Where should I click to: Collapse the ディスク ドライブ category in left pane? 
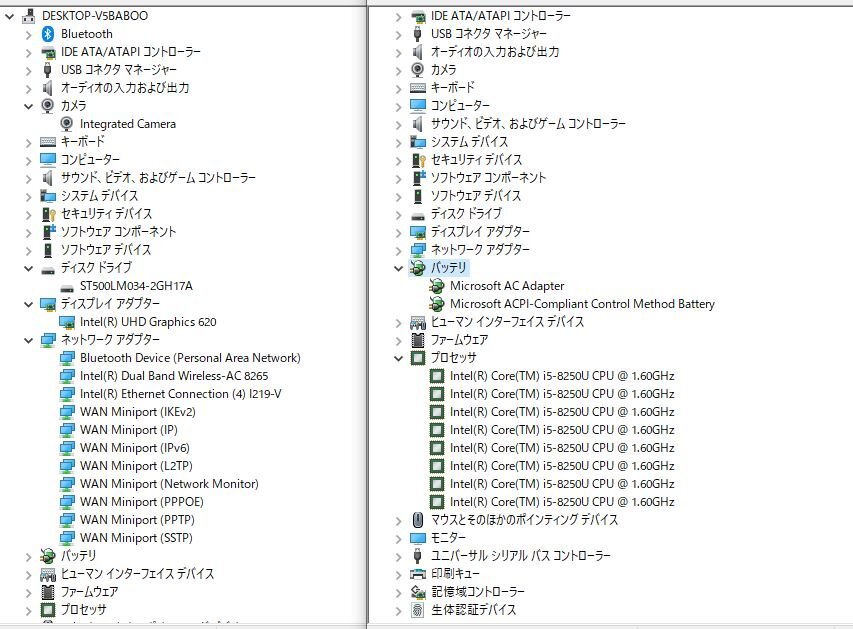pyautogui.click(x=28, y=268)
